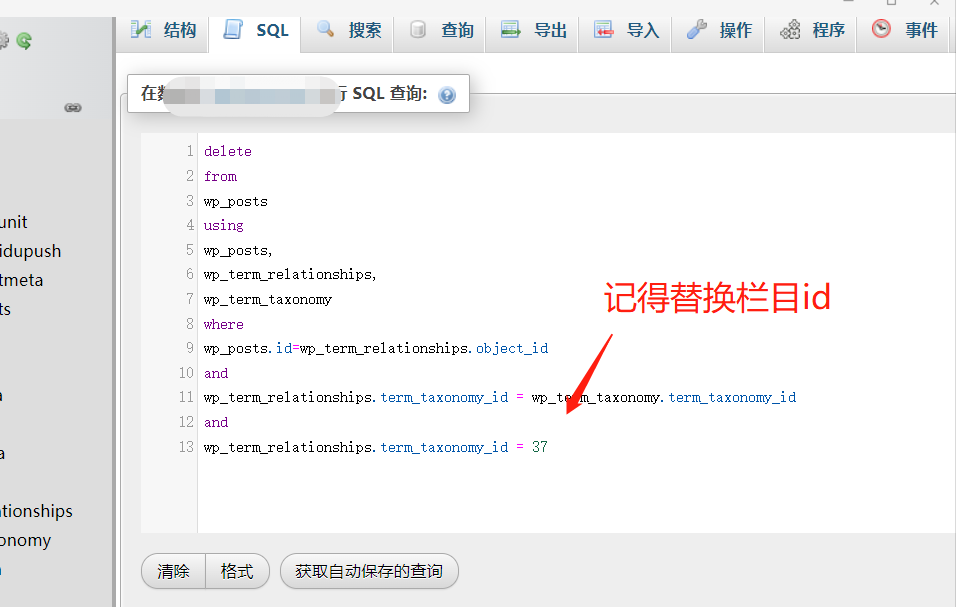Click 'wp_posts' on line 3

point(235,201)
